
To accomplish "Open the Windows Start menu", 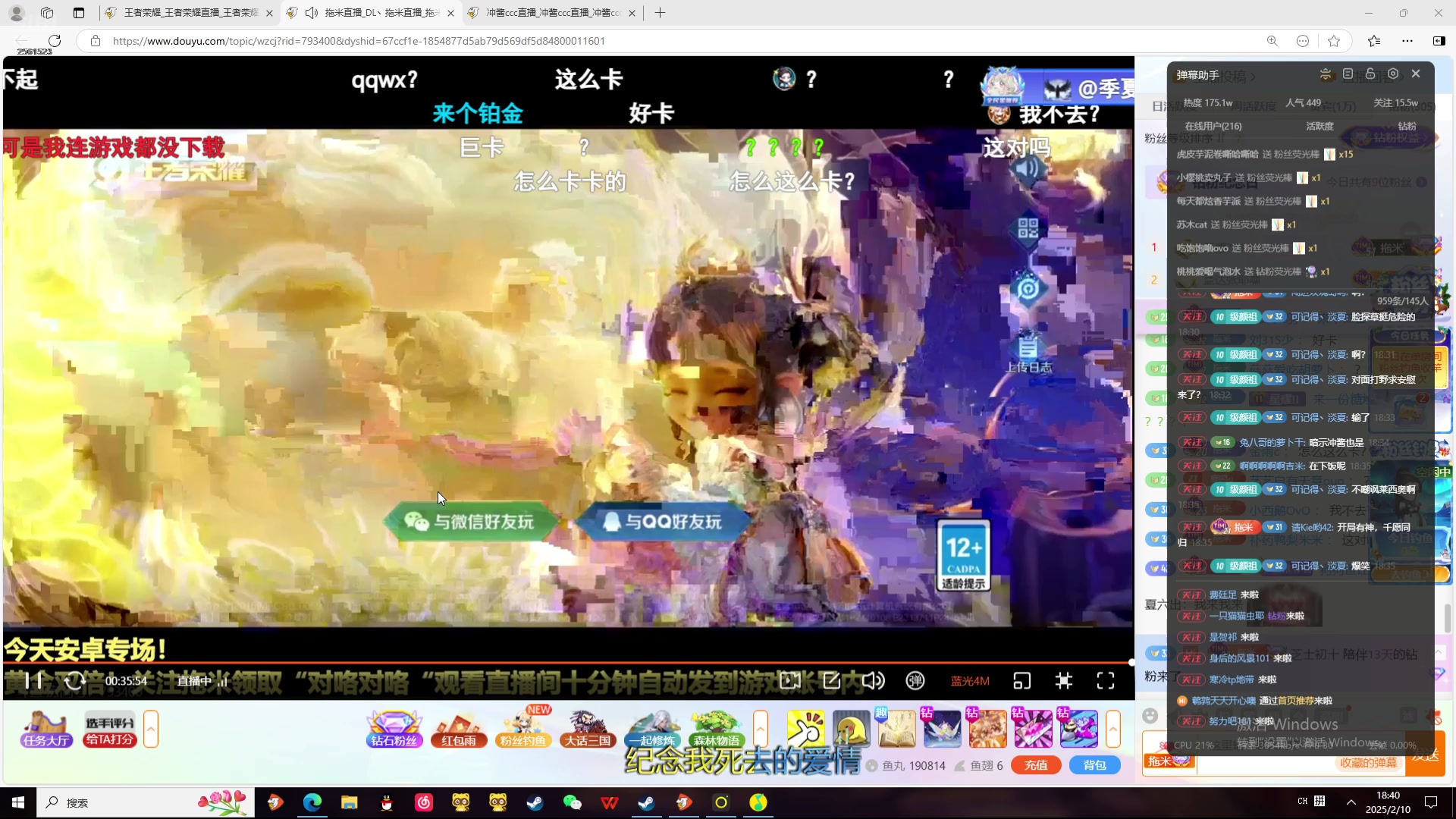I will pyautogui.click(x=18, y=802).
